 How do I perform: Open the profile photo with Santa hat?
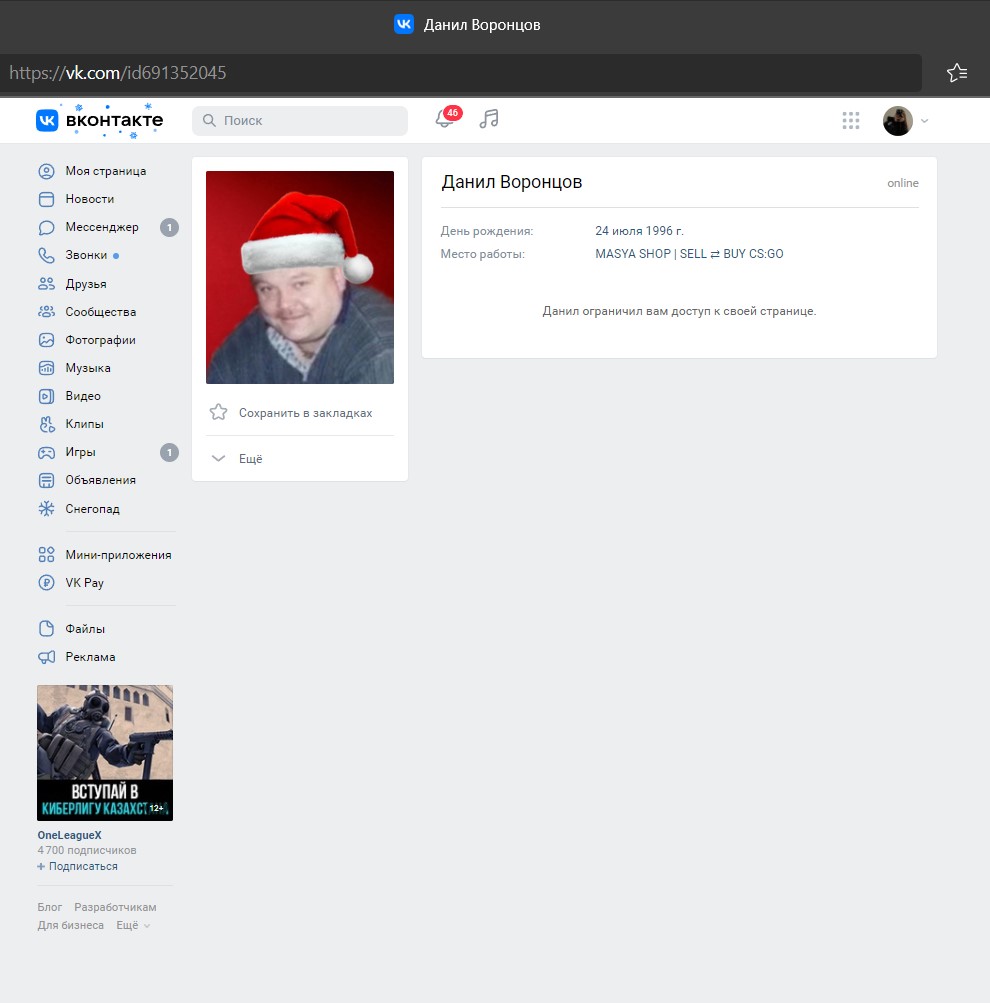coord(300,277)
